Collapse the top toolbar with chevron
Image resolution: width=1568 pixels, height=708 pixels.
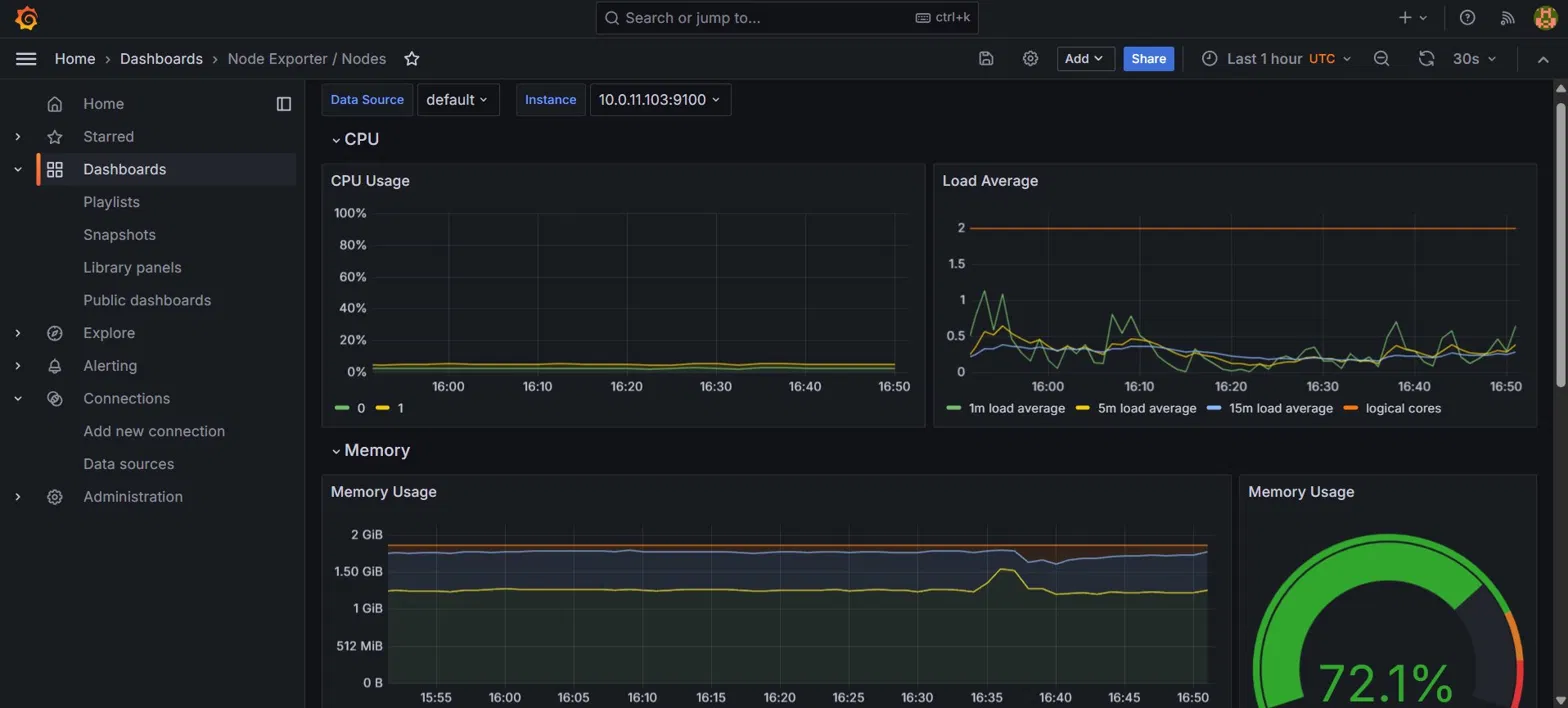(x=1543, y=59)
